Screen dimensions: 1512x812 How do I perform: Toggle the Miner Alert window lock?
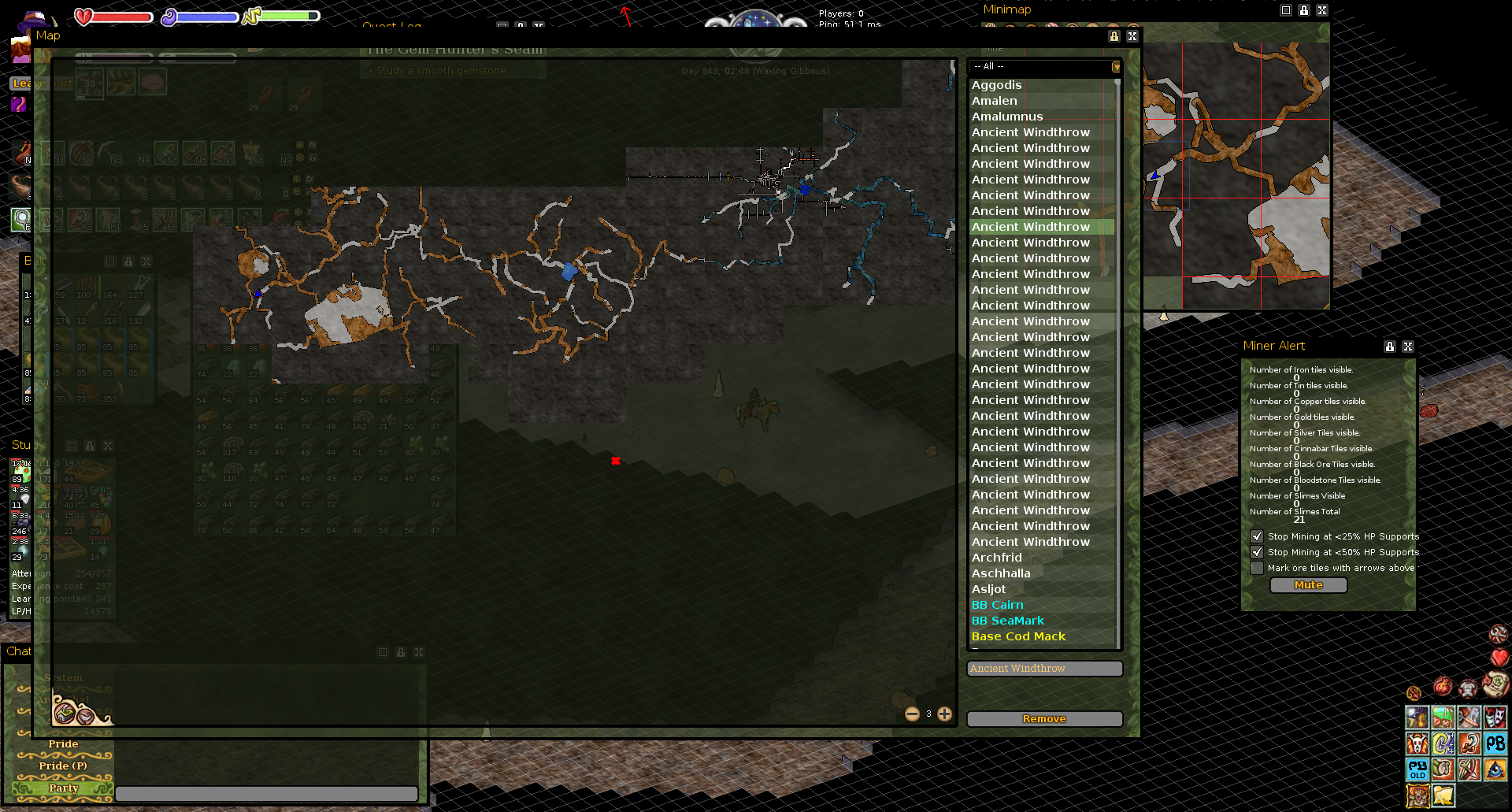tap(1390, 347)
